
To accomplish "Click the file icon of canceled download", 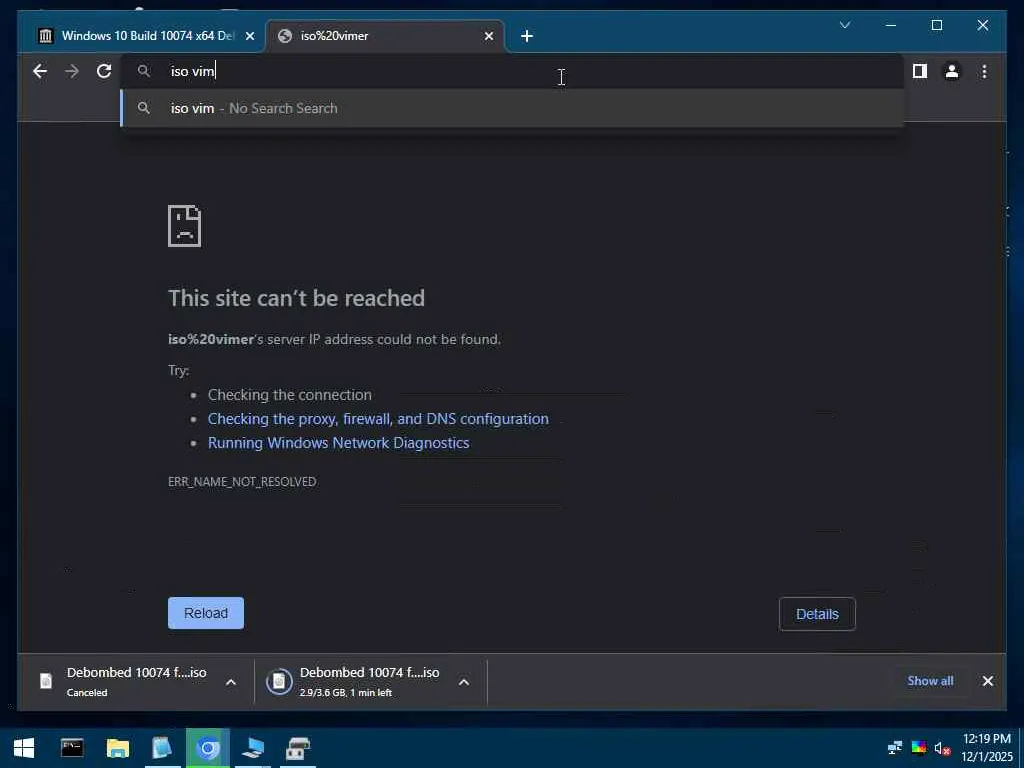I will point(46,681).
